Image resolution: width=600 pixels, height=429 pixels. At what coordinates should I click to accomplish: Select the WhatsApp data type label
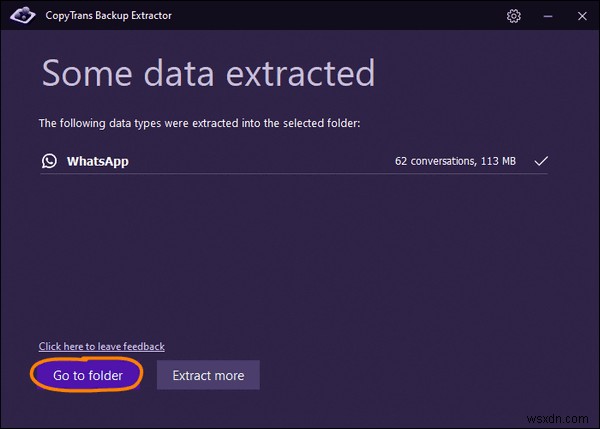coord(98,161)
